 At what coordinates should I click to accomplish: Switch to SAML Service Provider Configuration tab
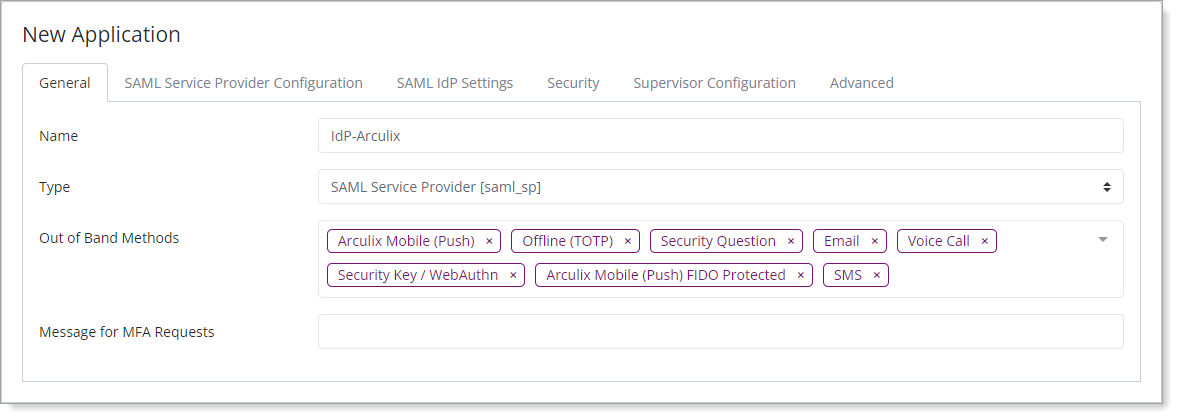(243, 83)
